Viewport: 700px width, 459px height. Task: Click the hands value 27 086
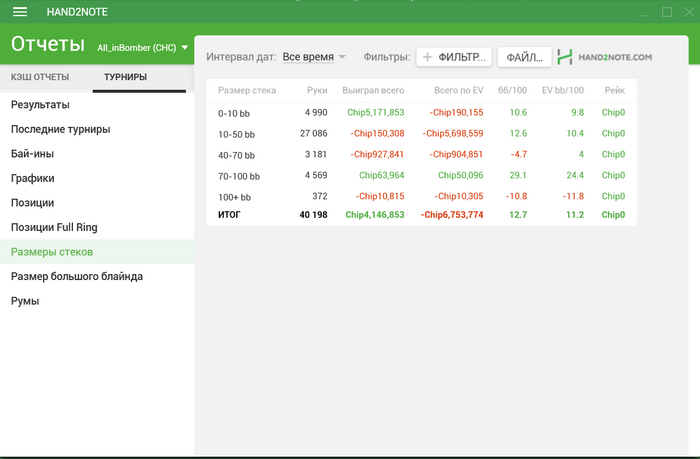click(313, 134)
